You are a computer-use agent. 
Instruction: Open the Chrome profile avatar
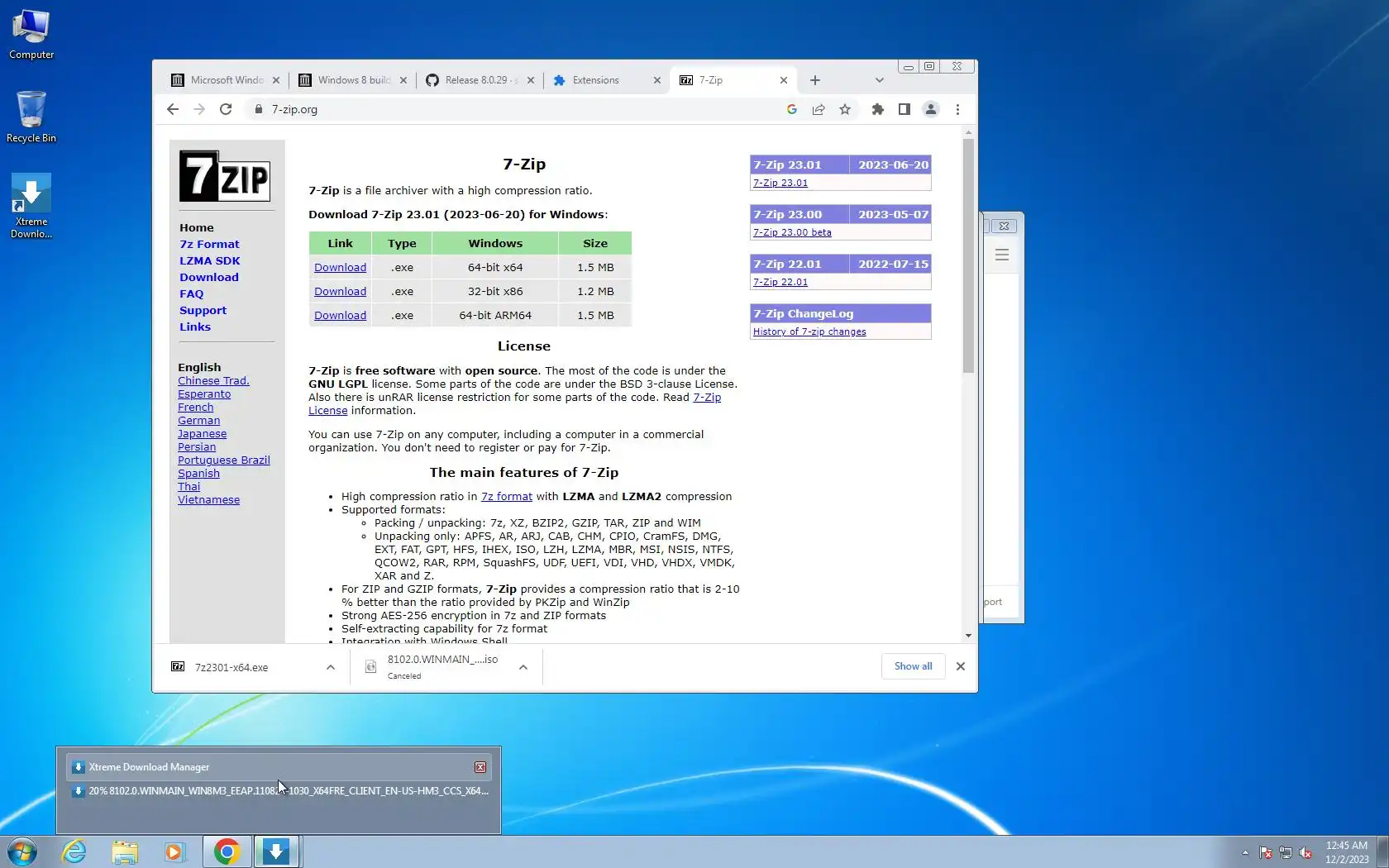pyautogui.click(x=931, y=109)
